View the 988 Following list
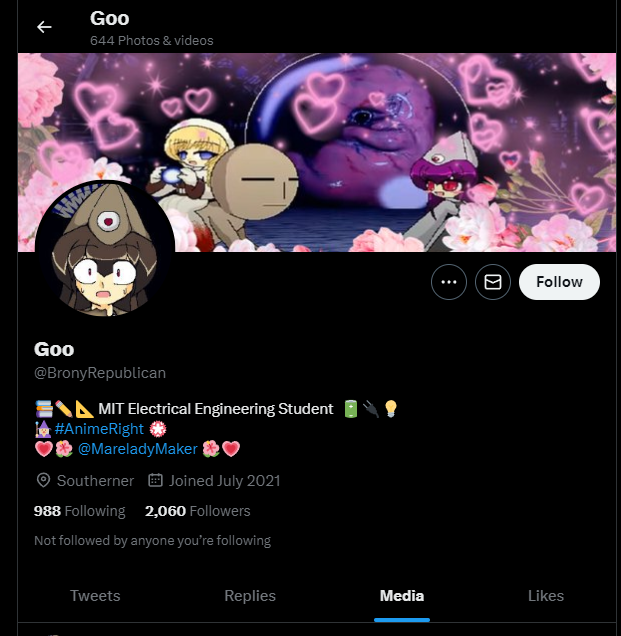This screenshot has width=621, height=636. pyautogui.click(x=80, y=511)
